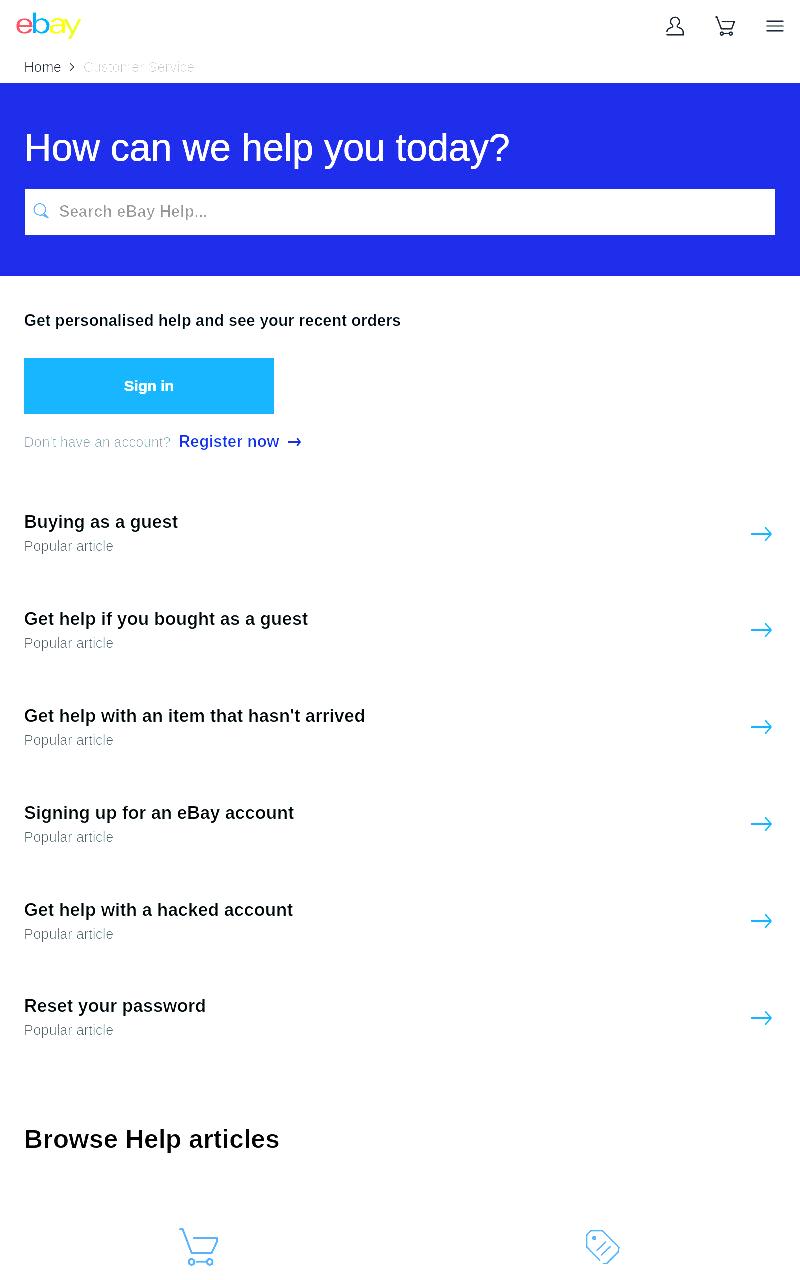Open the shopping cart icon in header

point(725,26)
